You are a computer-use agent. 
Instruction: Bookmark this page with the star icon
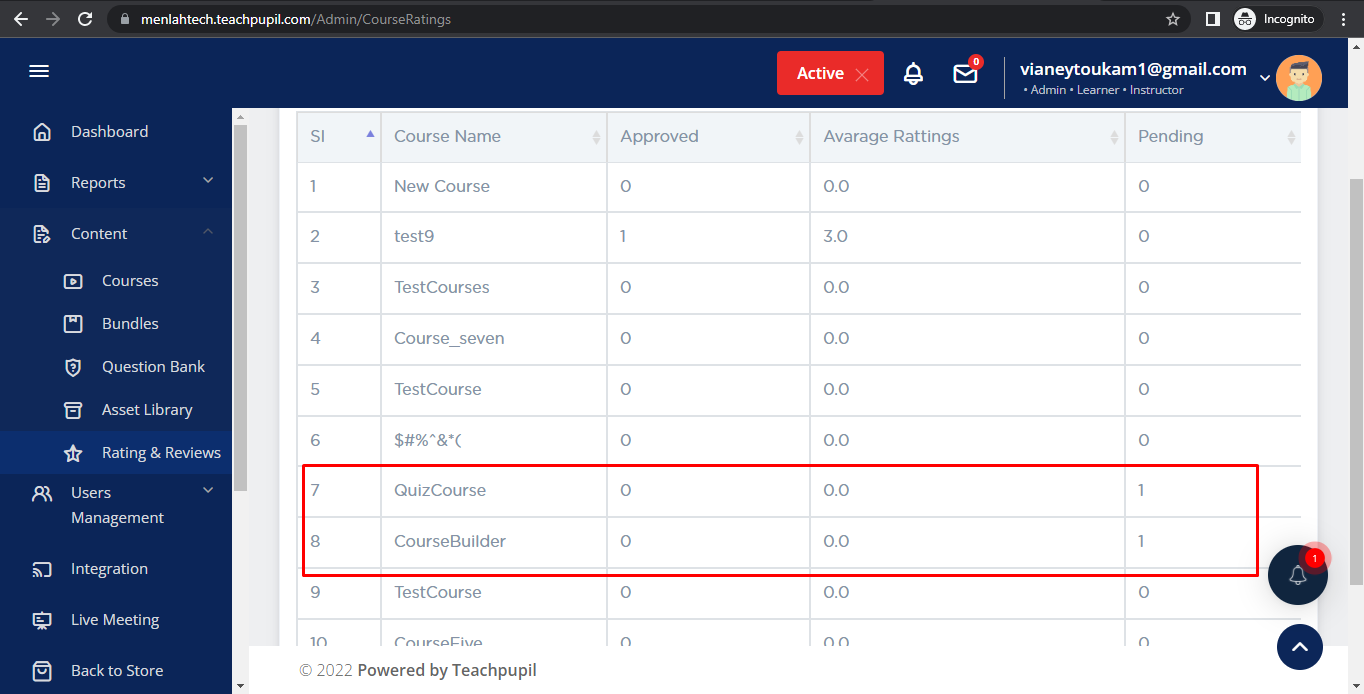(1173, 19)
